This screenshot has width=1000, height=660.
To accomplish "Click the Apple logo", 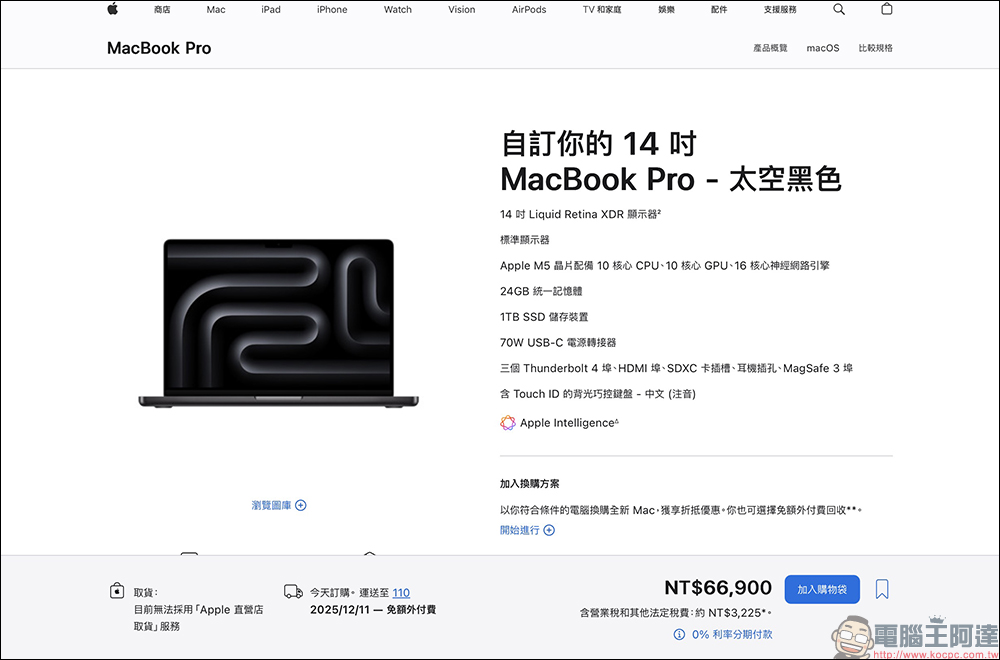I will pyautogui.click(x=112, y=9).
